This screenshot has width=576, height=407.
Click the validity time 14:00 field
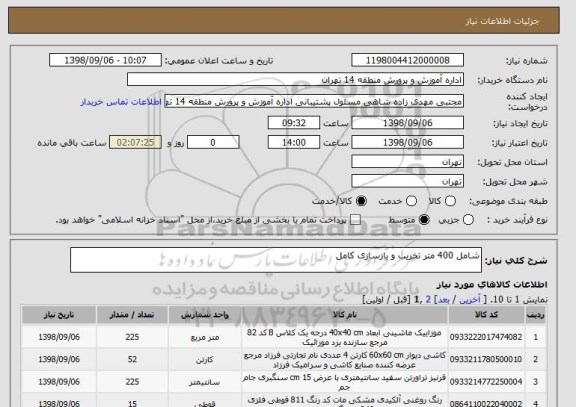click(x=294, y=142)
